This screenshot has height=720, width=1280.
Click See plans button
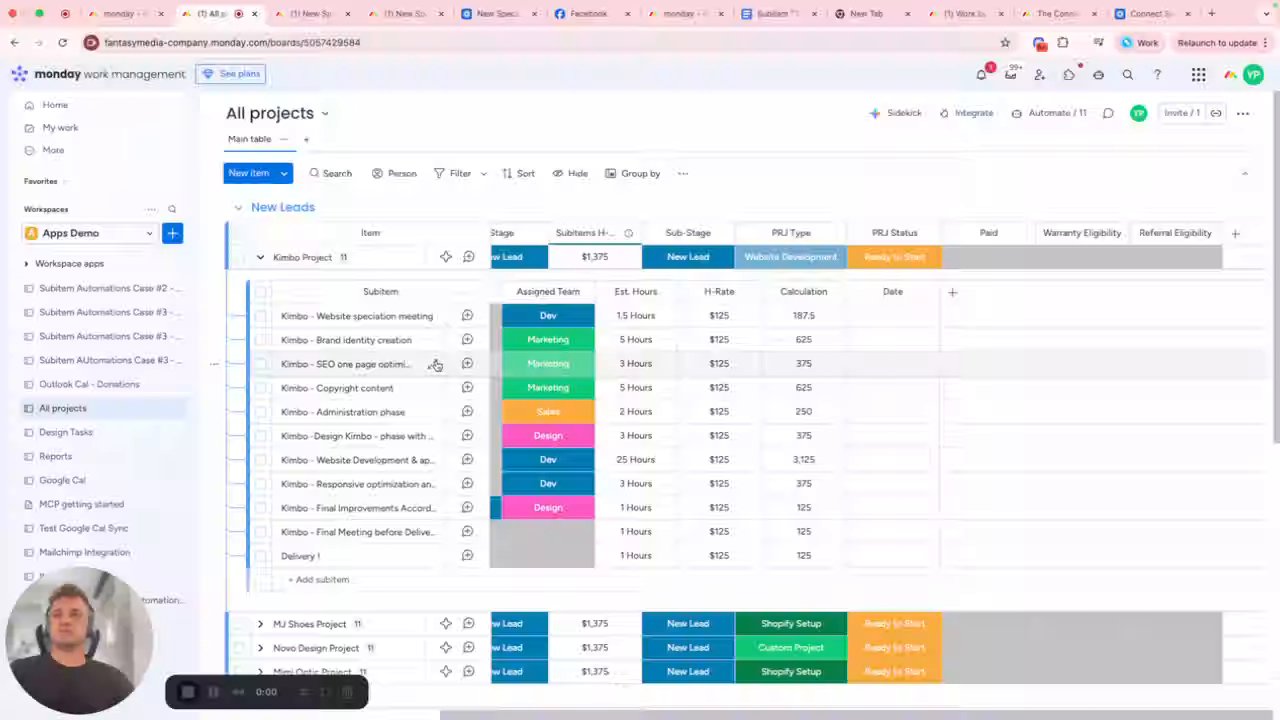[x=231, y=74]
